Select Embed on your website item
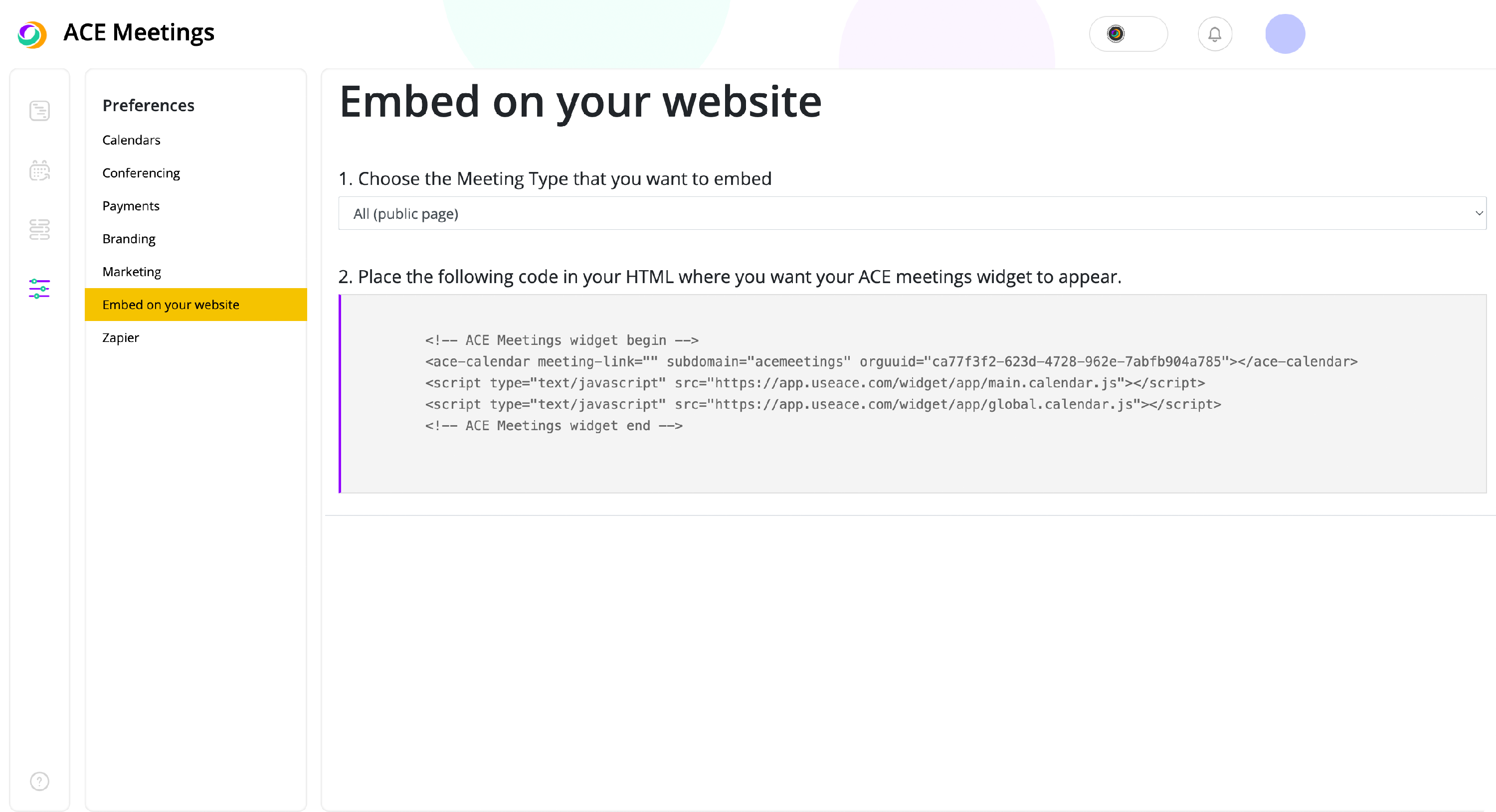The image size is (1496, 812). [171, 305]
